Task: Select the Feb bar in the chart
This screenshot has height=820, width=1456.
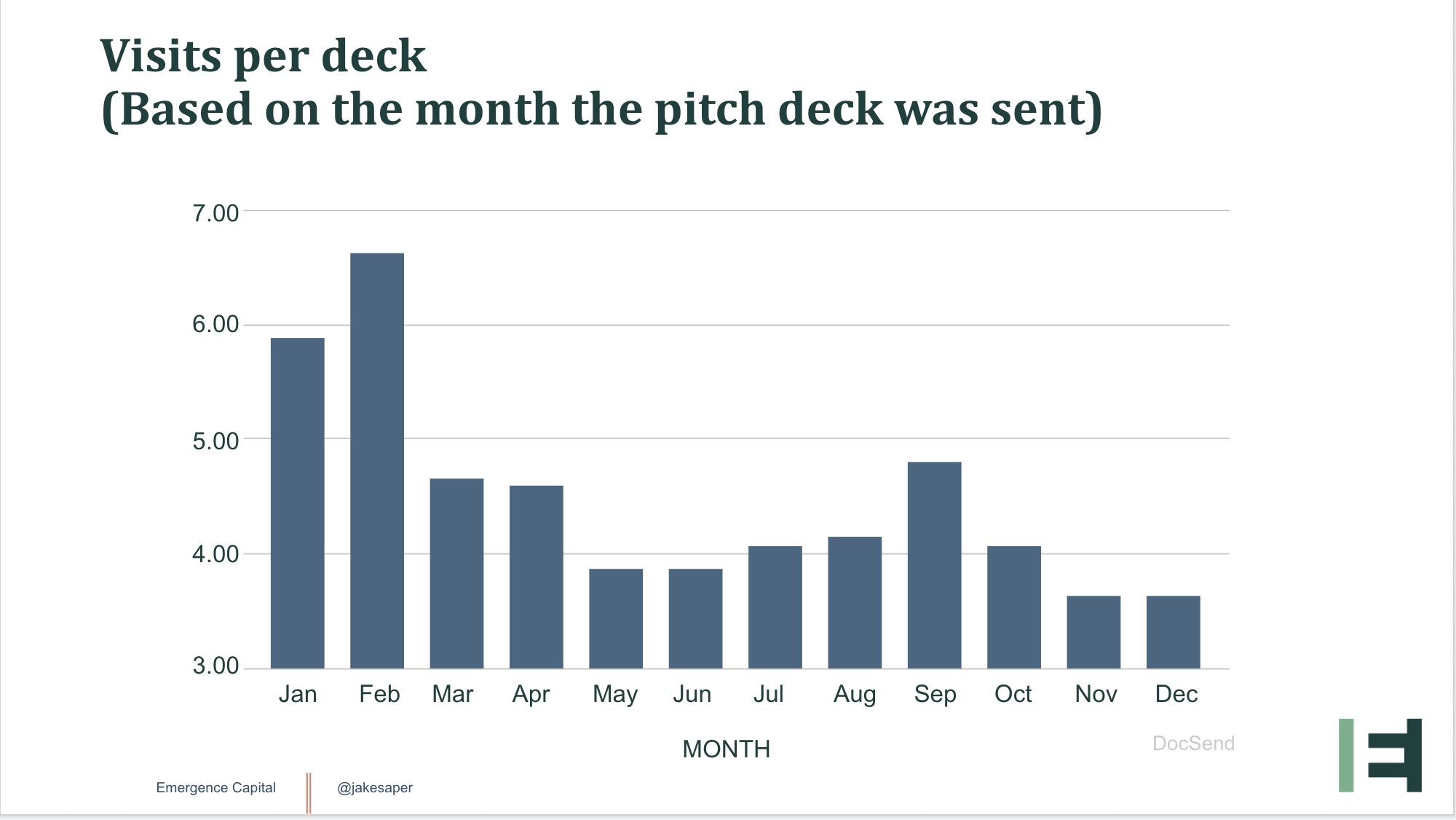Action: 377,460
